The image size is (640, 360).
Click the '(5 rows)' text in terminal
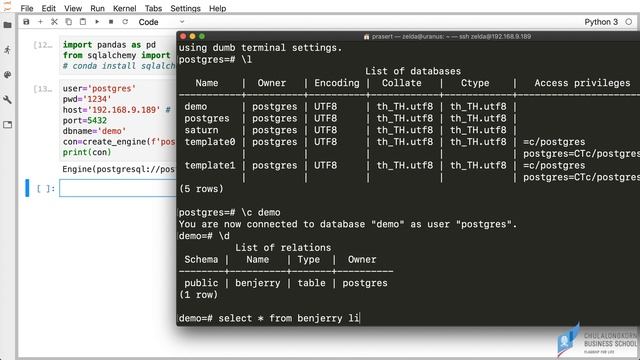coord(201,189)
